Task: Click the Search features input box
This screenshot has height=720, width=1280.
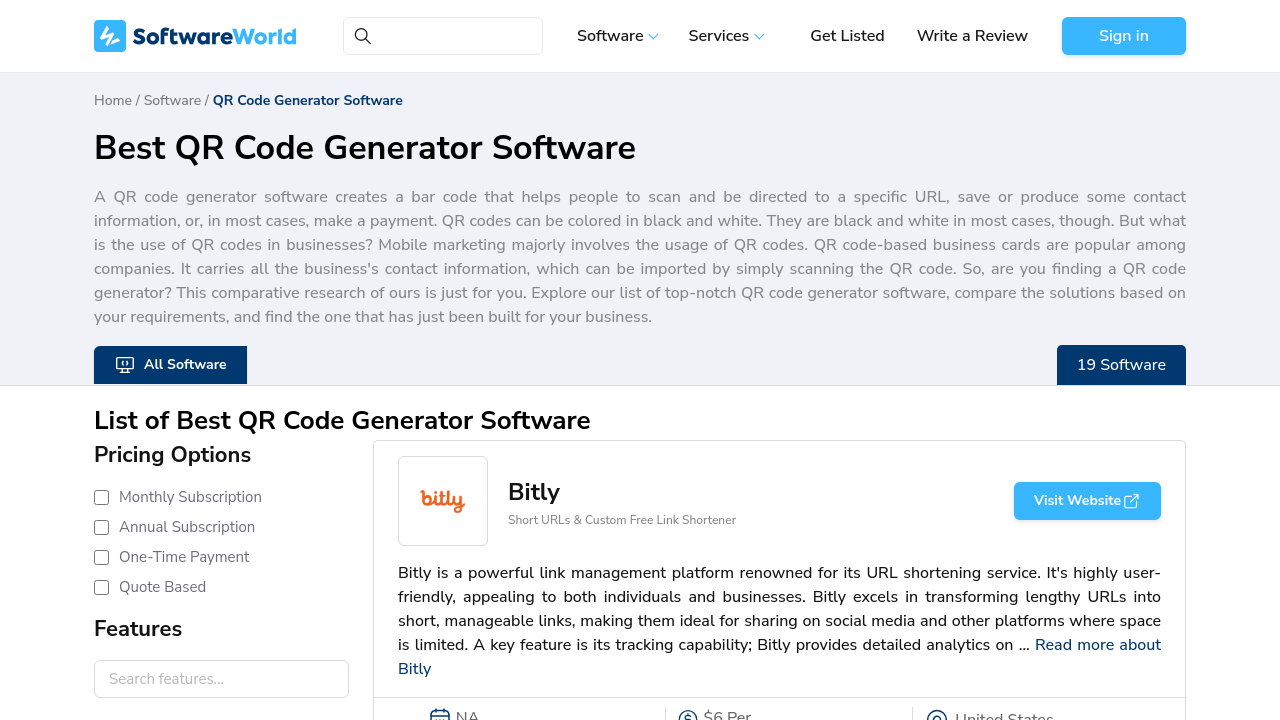Action: tap(221, 679)
